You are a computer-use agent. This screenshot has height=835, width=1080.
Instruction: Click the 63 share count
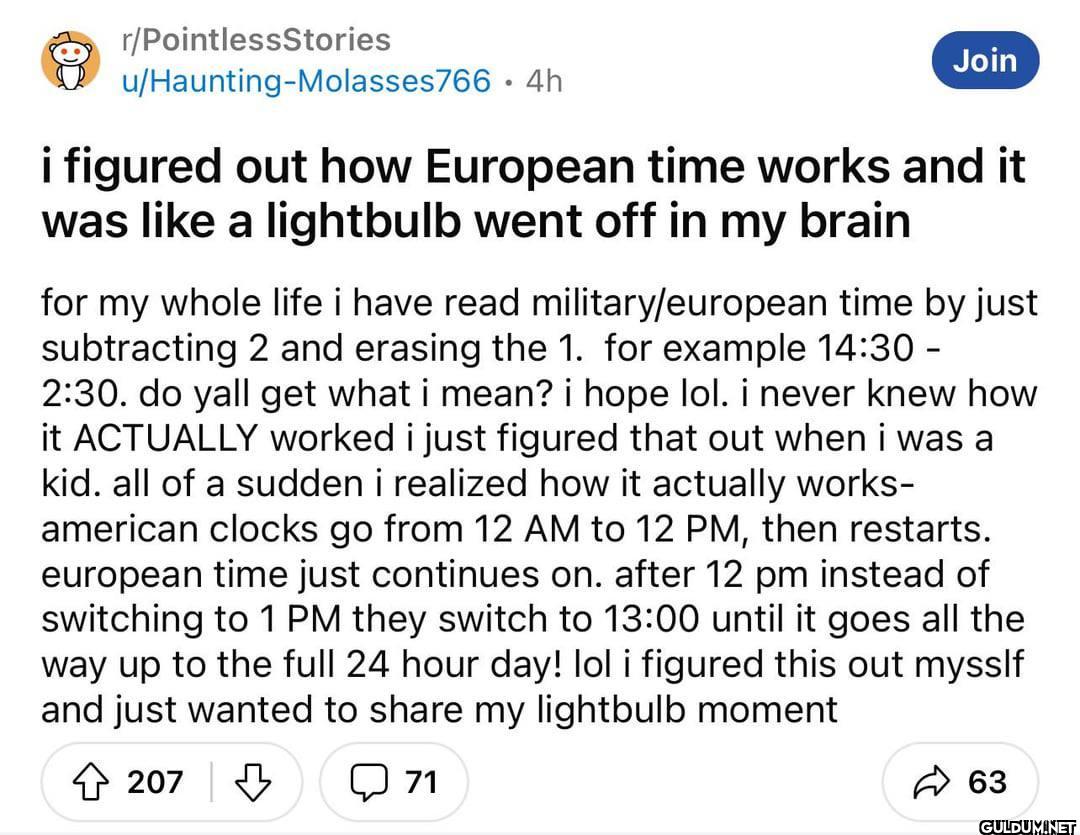[986, 781]
